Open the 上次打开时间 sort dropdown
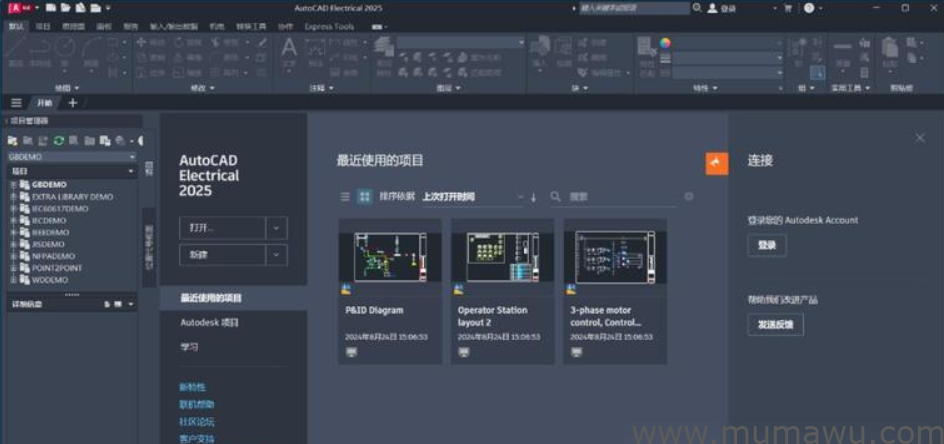944x444 pixels. click(x=473, y=196)
